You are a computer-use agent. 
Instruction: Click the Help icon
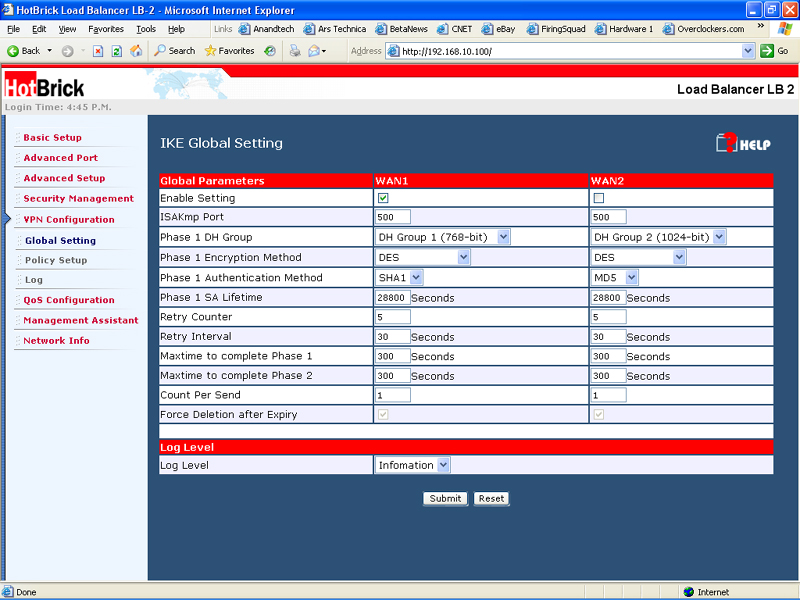pyautogui.click(x=743, y=143)
